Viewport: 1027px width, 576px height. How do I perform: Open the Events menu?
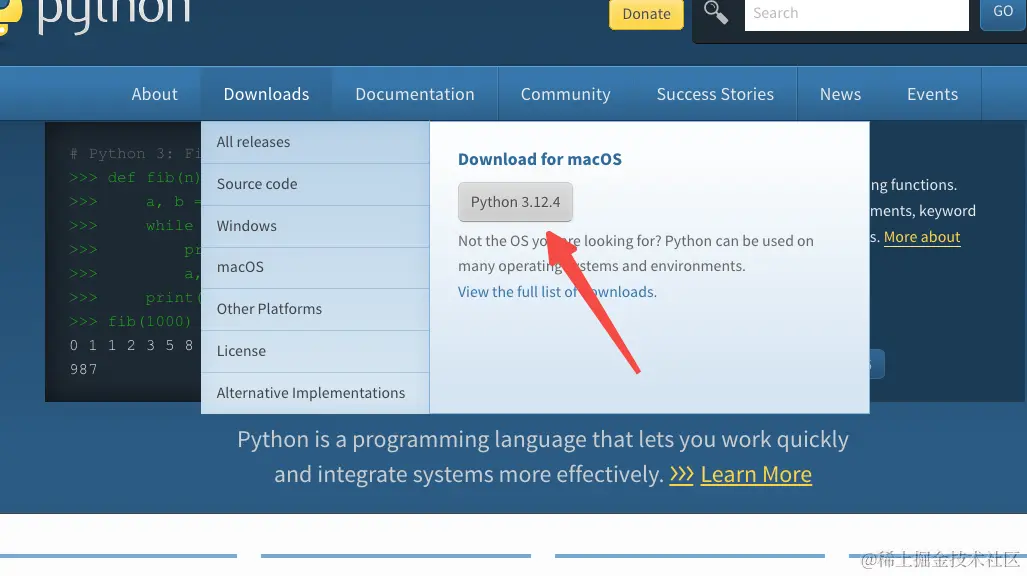[x=931, y=93]
